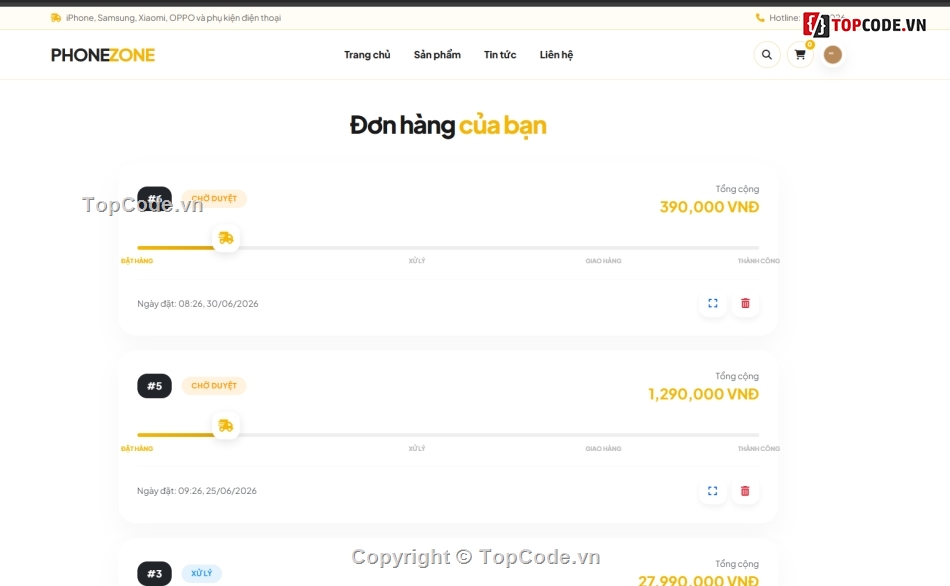Image resolution: width=950 pixels, height=586 pixels.
Task: Click the delivery truck icon in top banner
Action: coord(56,18)
